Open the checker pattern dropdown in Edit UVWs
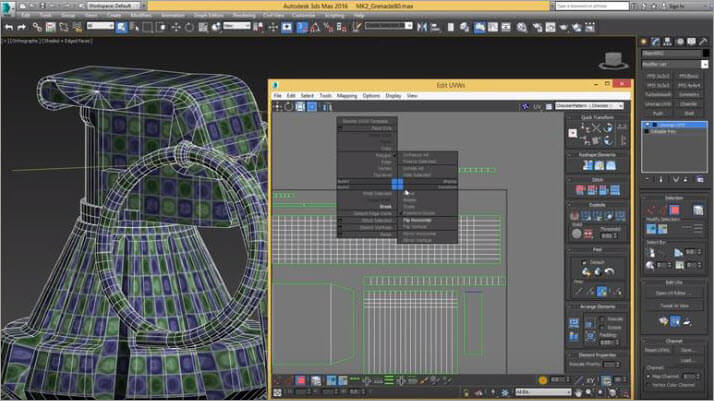Viewport: 714px width, 401px height. pos(589,106)
